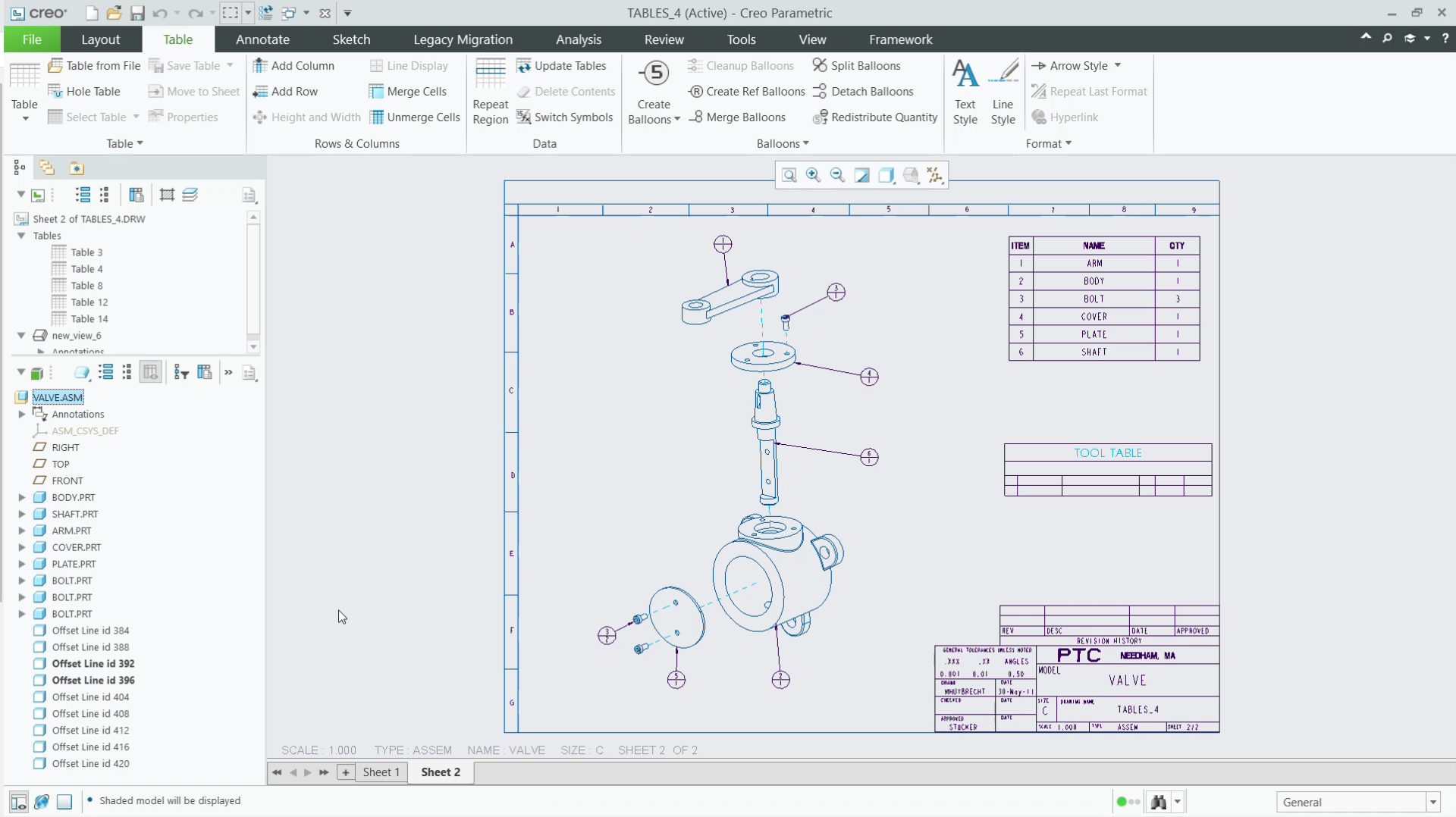1456x817 pixels.
Task: Collapse the Tables tree node
Action: 22,236
